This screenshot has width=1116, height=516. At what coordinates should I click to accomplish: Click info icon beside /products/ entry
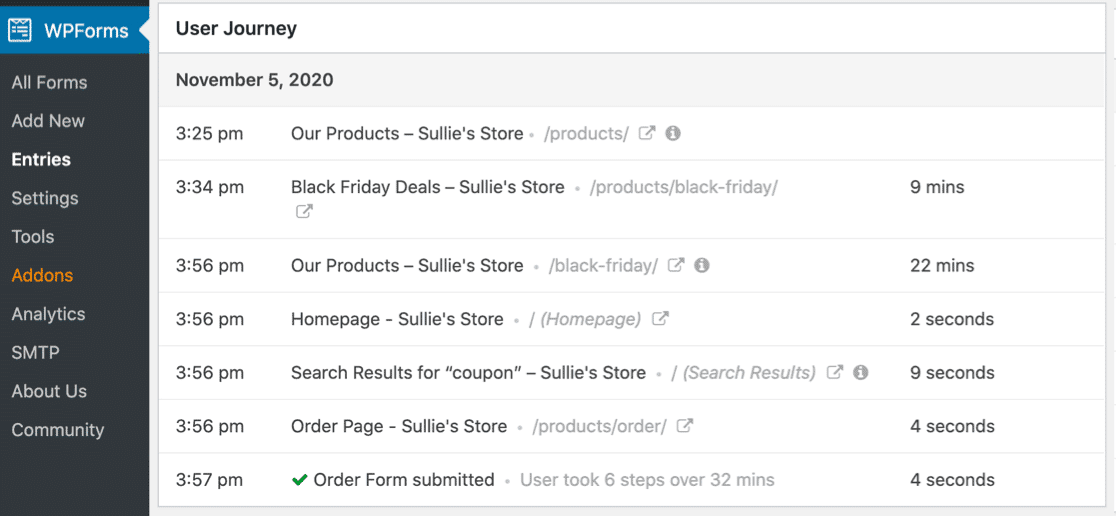673,133
